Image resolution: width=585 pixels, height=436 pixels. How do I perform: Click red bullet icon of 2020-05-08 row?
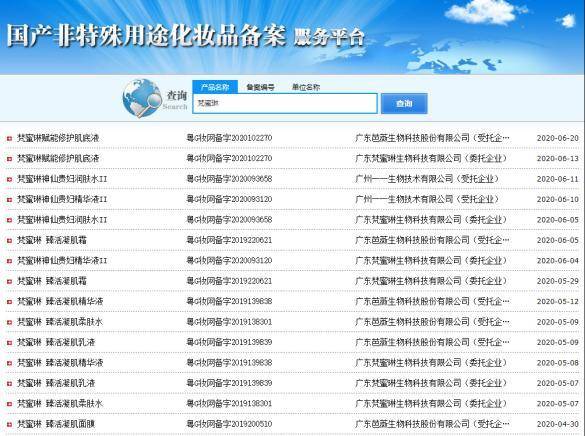(9, 363)
